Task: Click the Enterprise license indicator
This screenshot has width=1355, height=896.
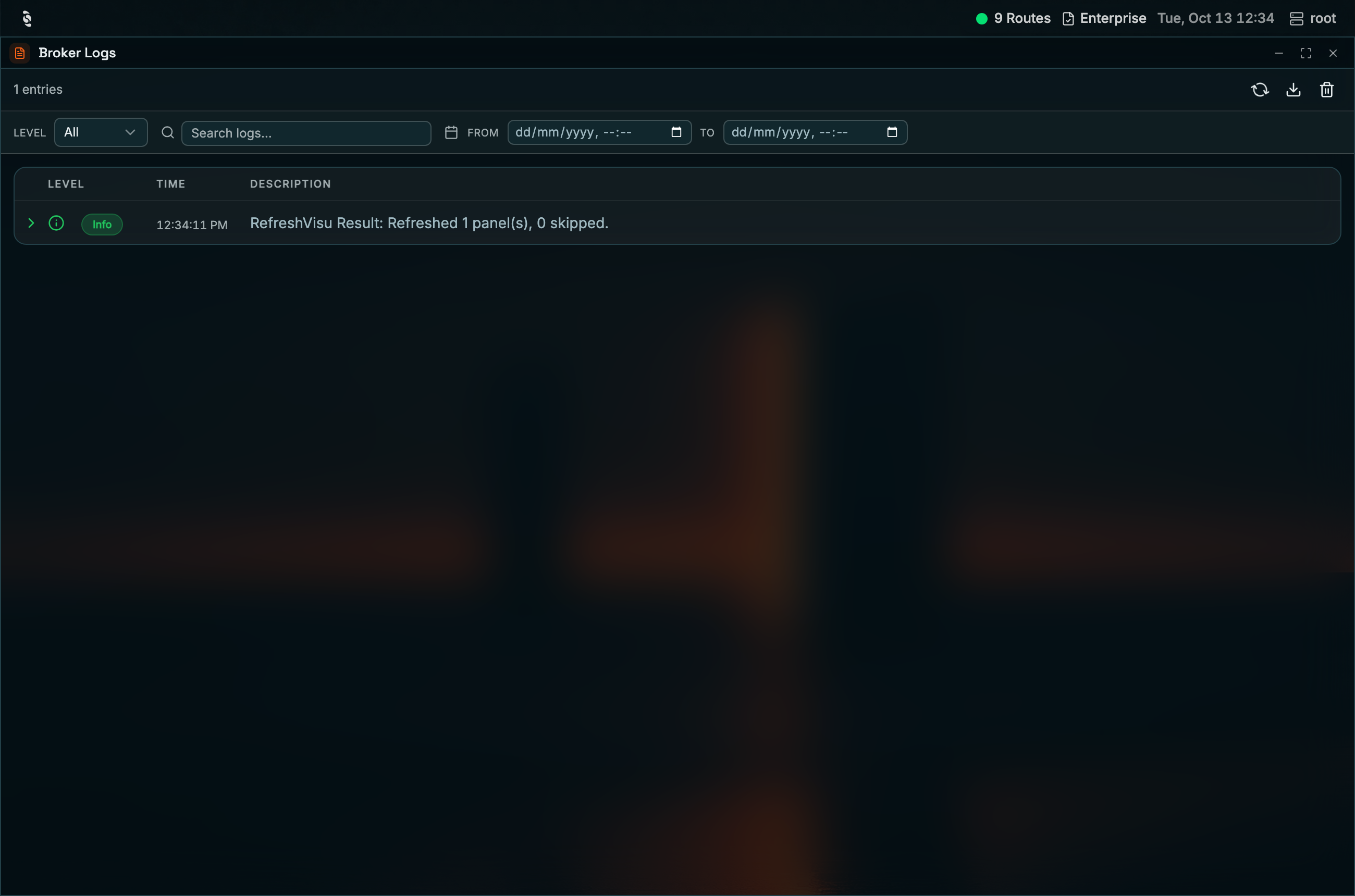Action: click(1104, 18)
